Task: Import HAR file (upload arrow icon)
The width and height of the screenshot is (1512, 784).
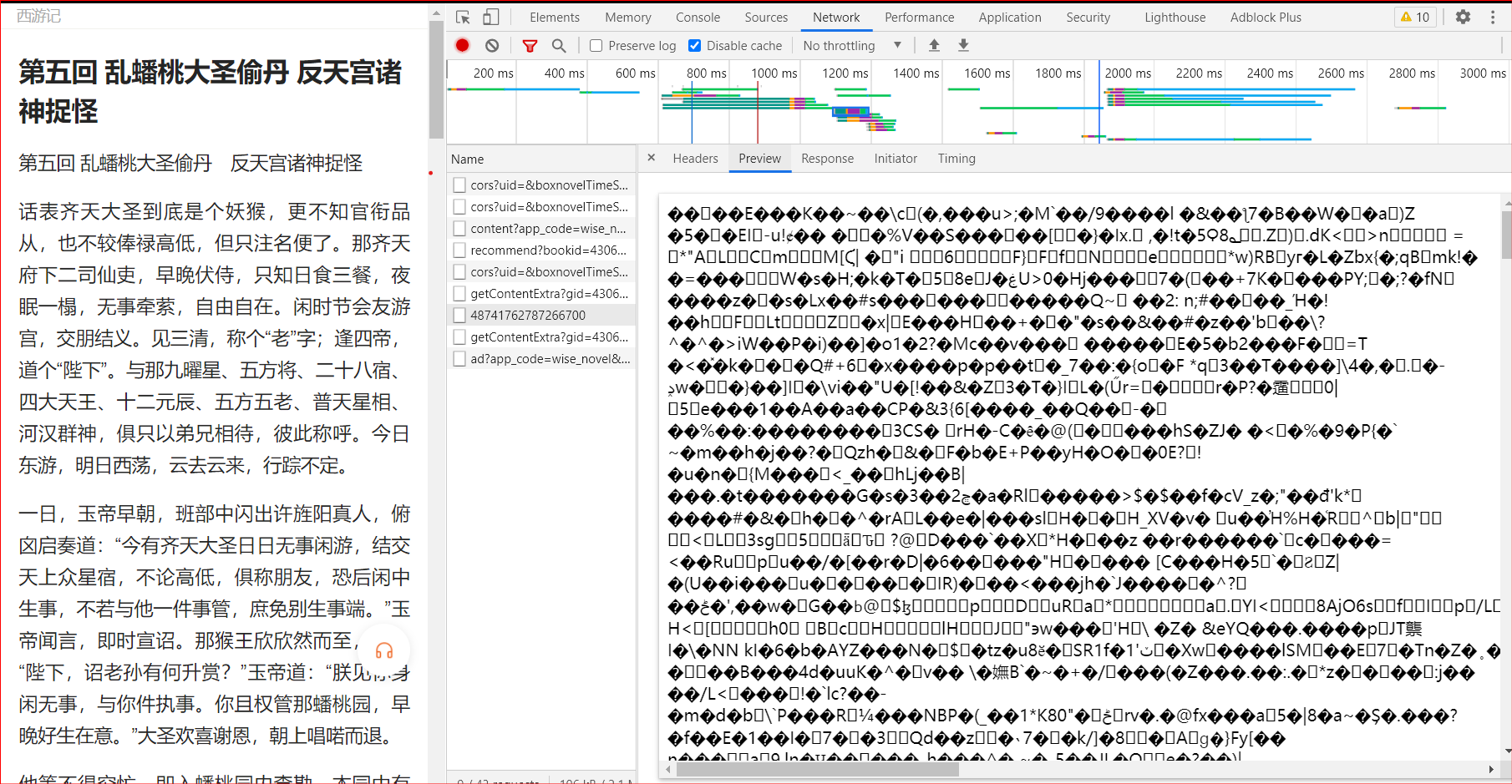Action: [x=934, y=45]
